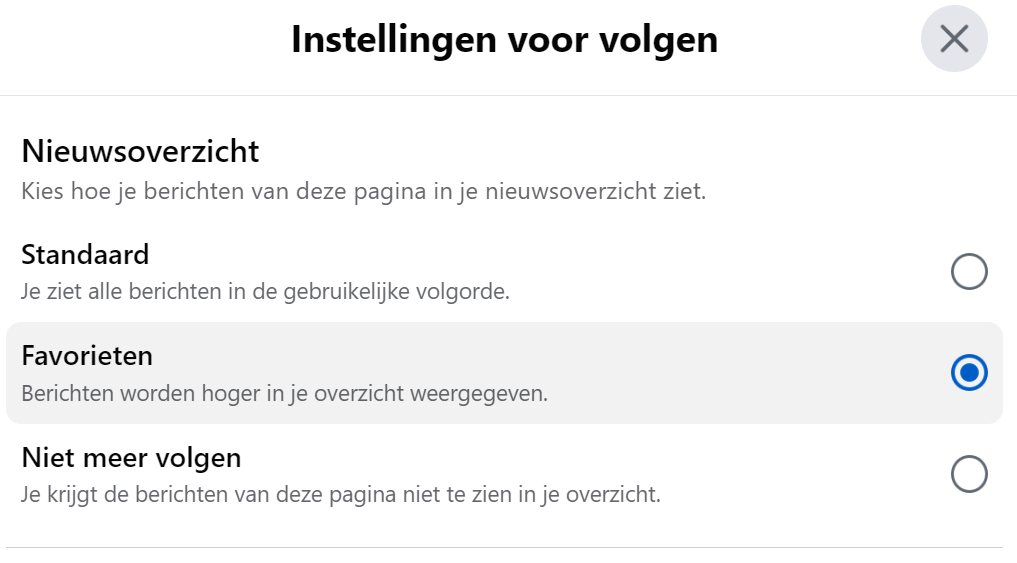
Task: Click the 'Je ziet alle berichten' description
Action: 265,292
